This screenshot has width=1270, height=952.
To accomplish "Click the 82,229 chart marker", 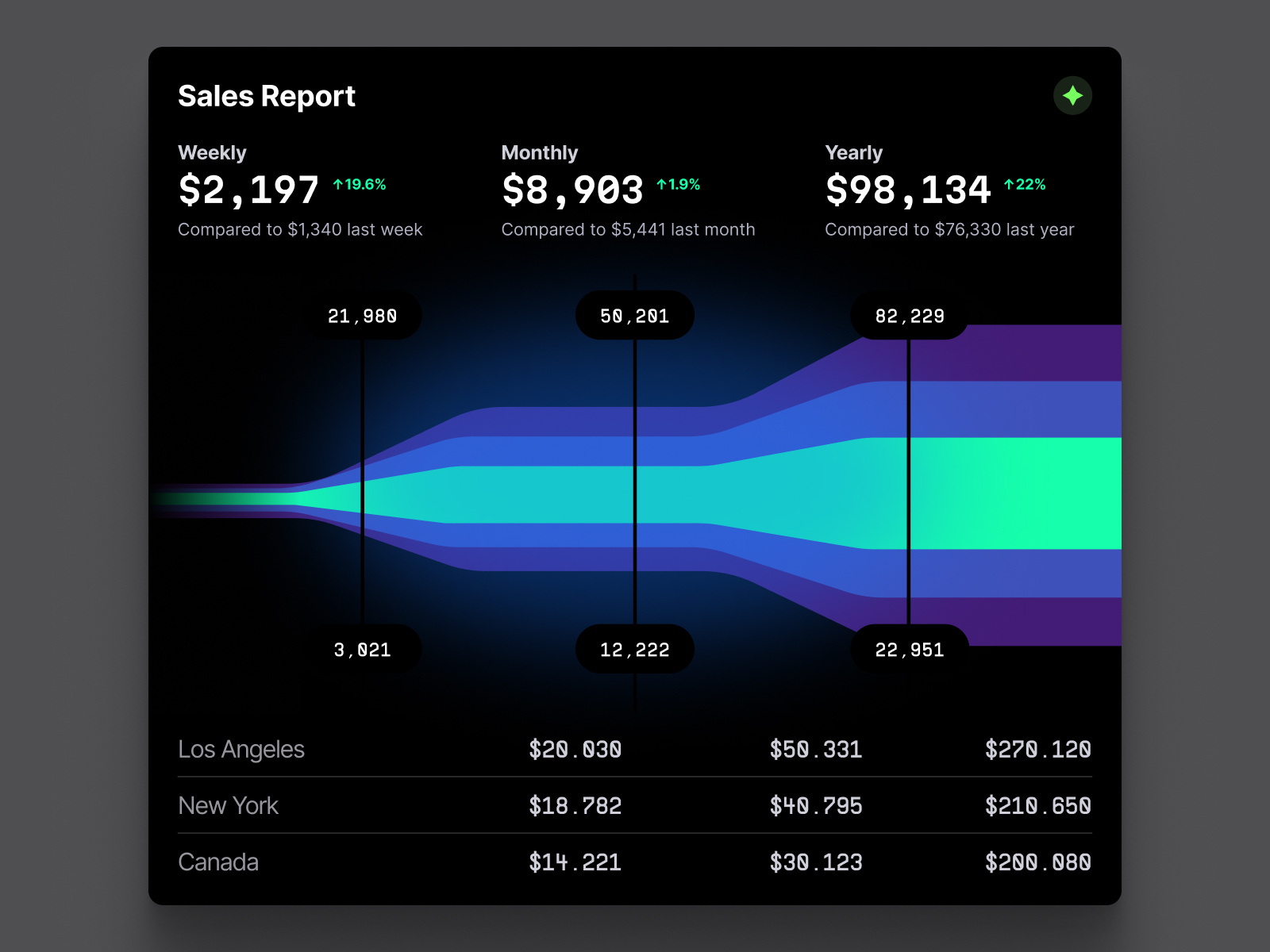I will pyautogui.click(x=909, y=315).
